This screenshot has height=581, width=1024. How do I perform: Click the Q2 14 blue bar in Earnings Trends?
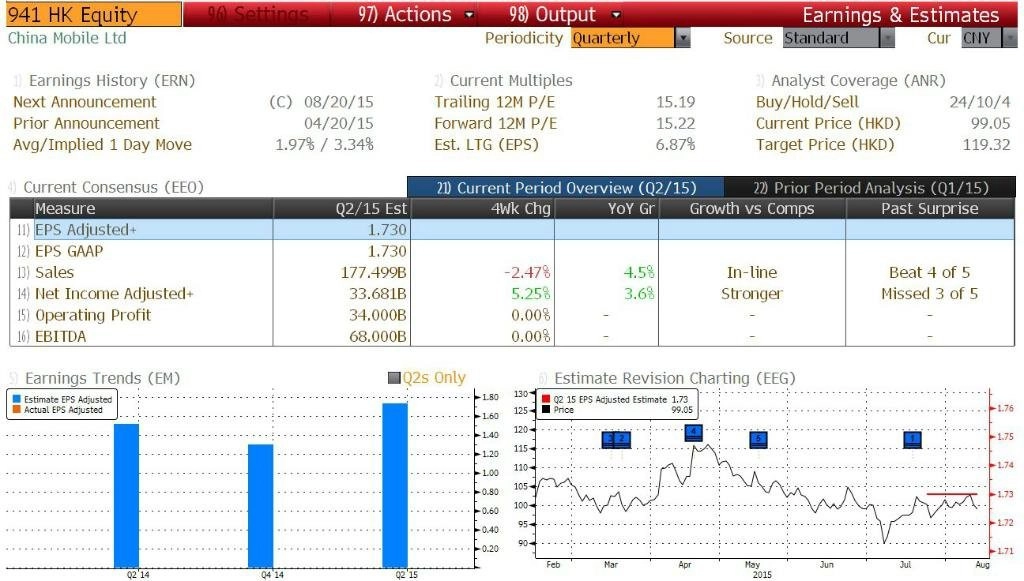127,496
